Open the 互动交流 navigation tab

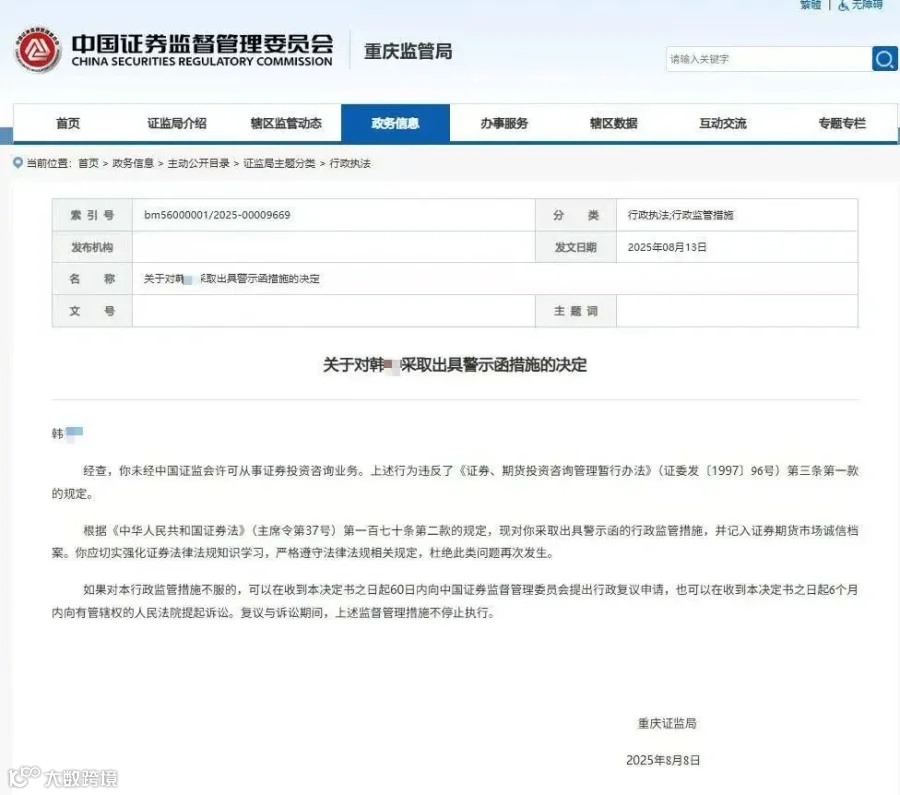[723, 123]
